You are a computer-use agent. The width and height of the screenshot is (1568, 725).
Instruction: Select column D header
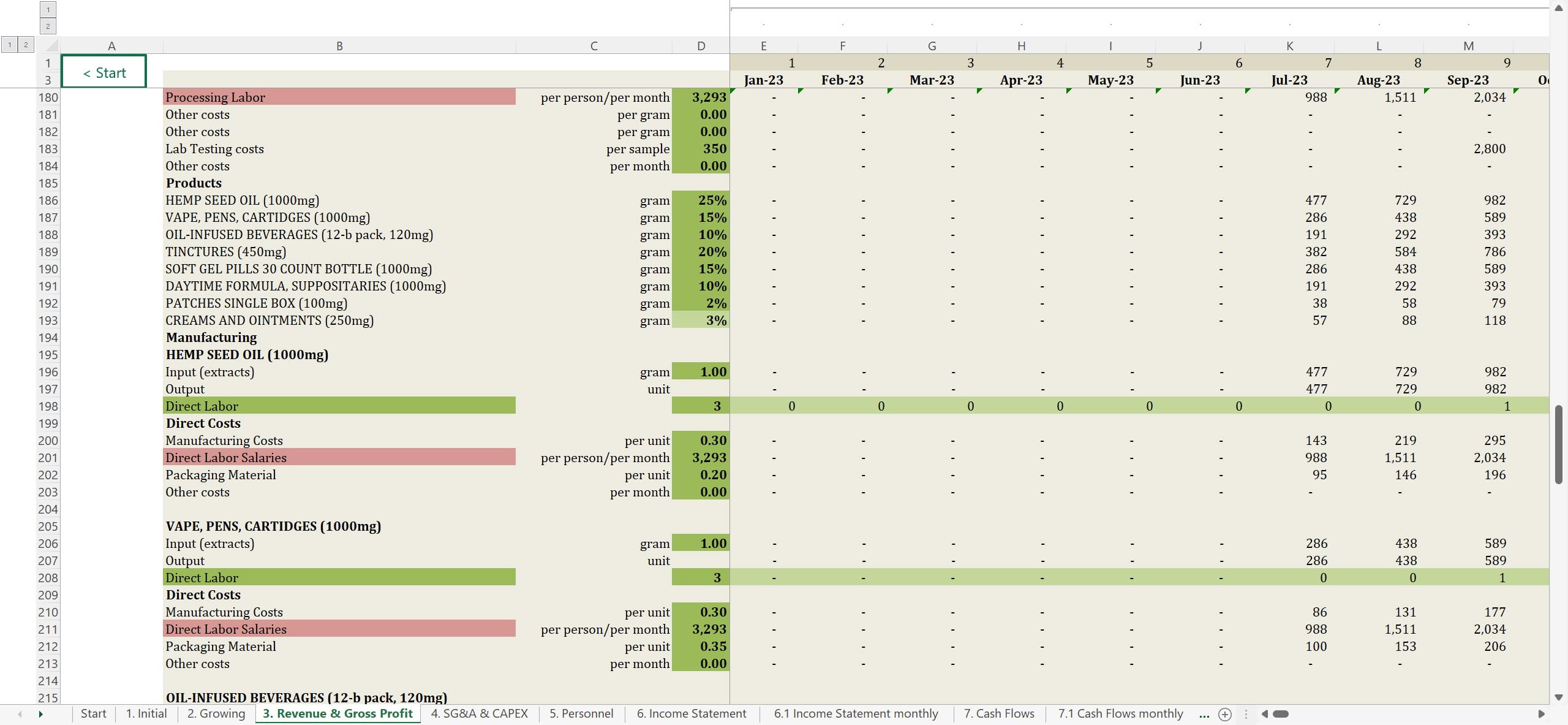click(x=701, y=46)
